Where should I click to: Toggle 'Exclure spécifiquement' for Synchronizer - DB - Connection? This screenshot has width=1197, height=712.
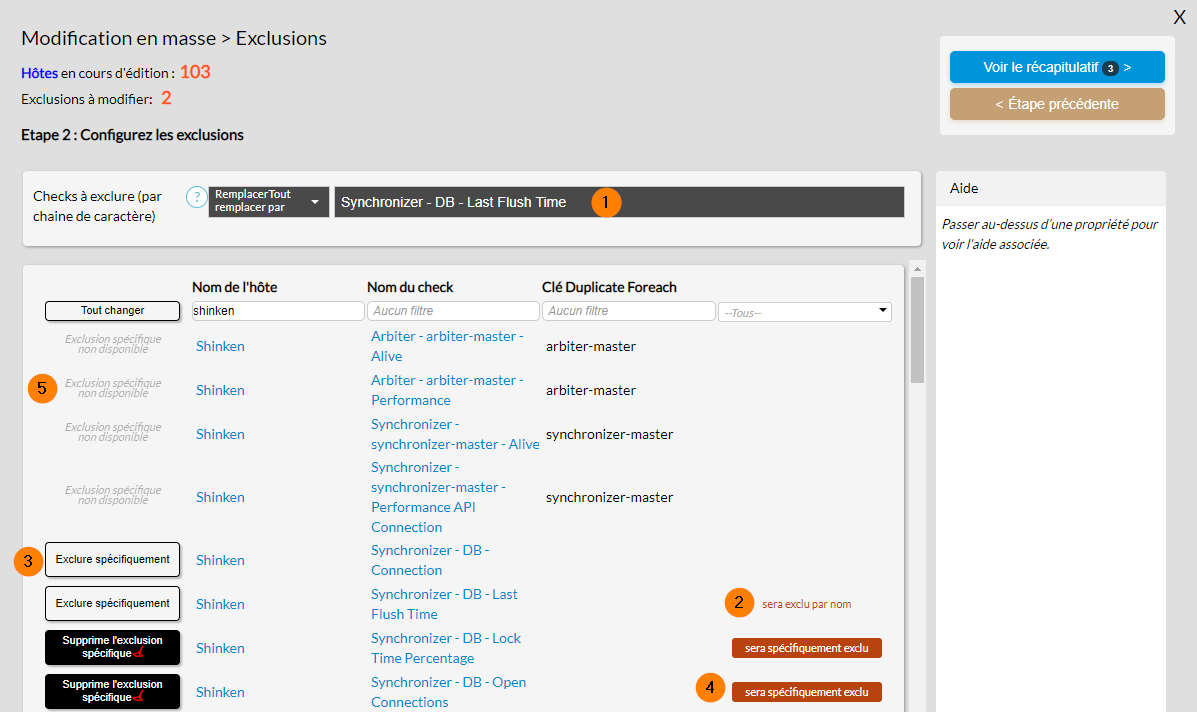[x=112, y=560]
